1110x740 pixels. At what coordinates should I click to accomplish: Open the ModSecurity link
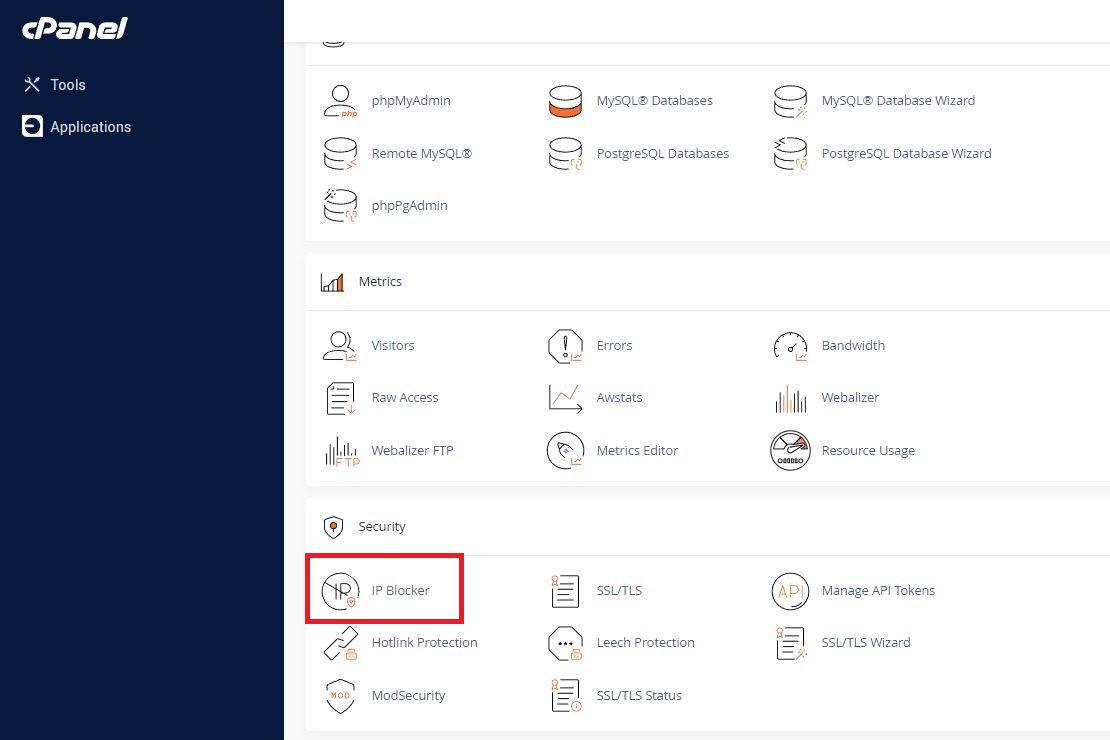point(408,695)
